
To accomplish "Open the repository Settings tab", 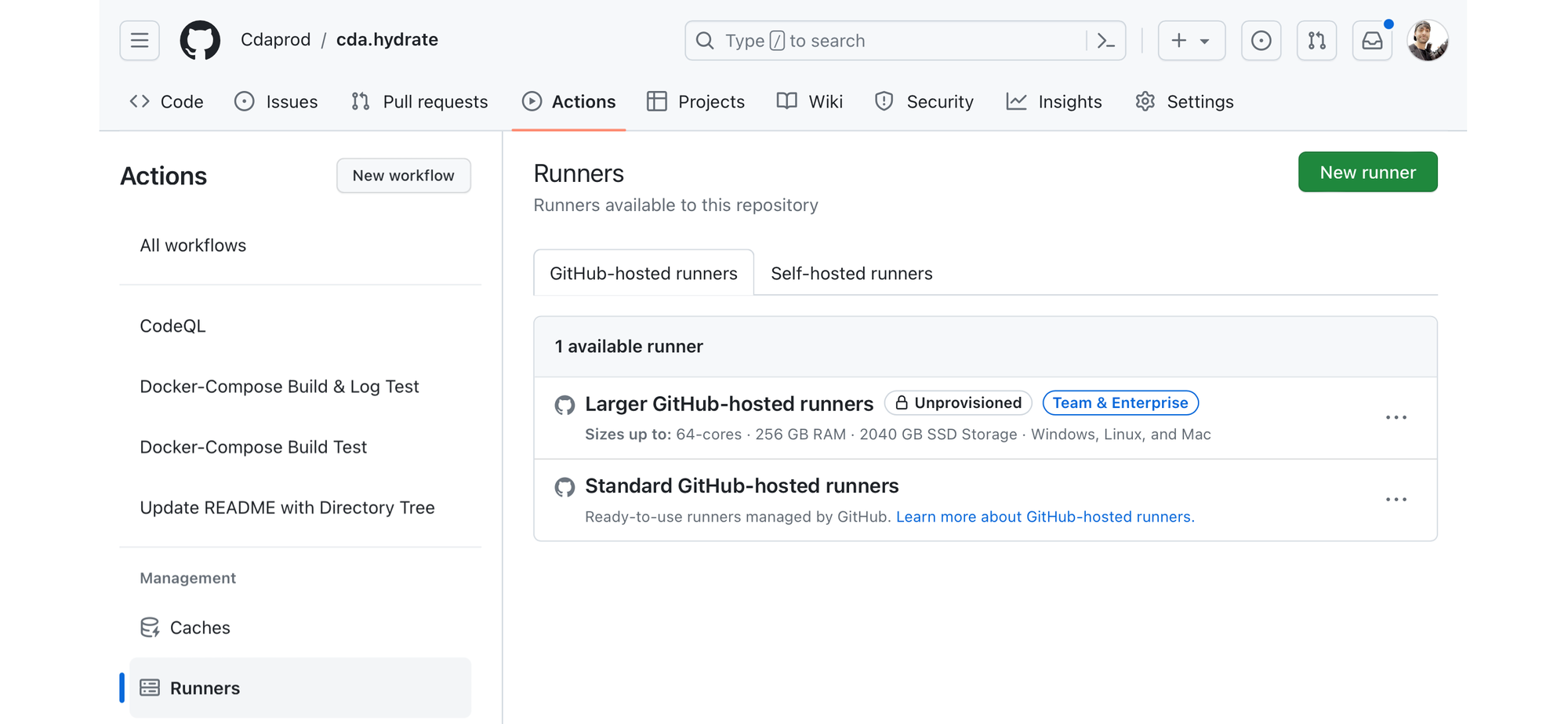I will (1184, 102).
